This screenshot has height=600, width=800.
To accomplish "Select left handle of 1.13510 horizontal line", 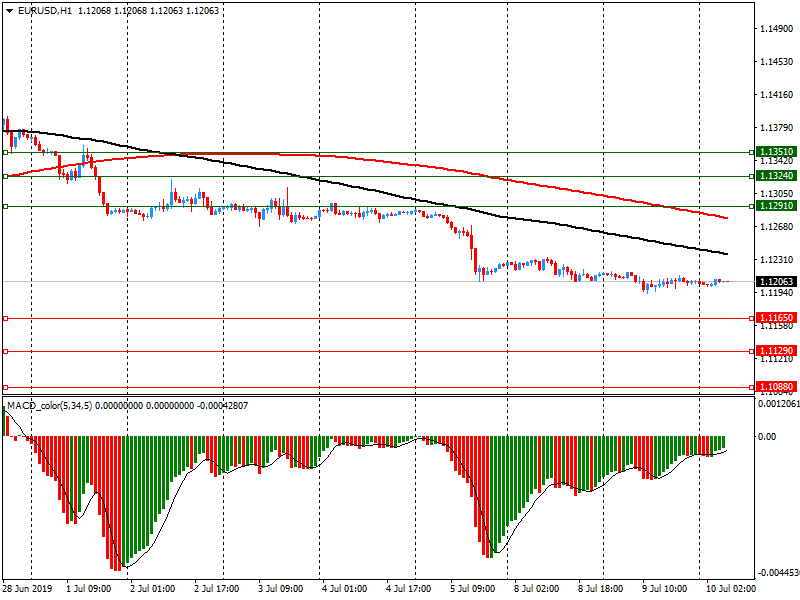I will [6, 152].
